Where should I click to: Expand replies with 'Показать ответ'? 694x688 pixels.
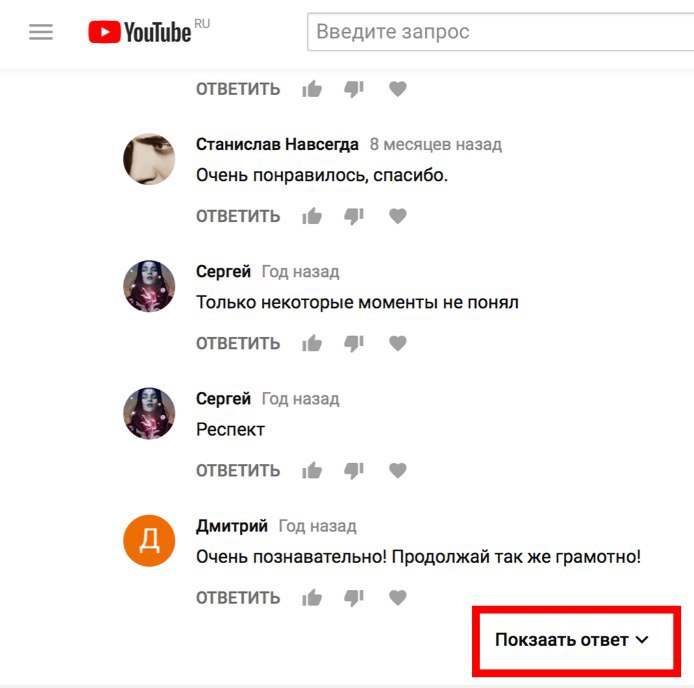[x=571, y=640]
